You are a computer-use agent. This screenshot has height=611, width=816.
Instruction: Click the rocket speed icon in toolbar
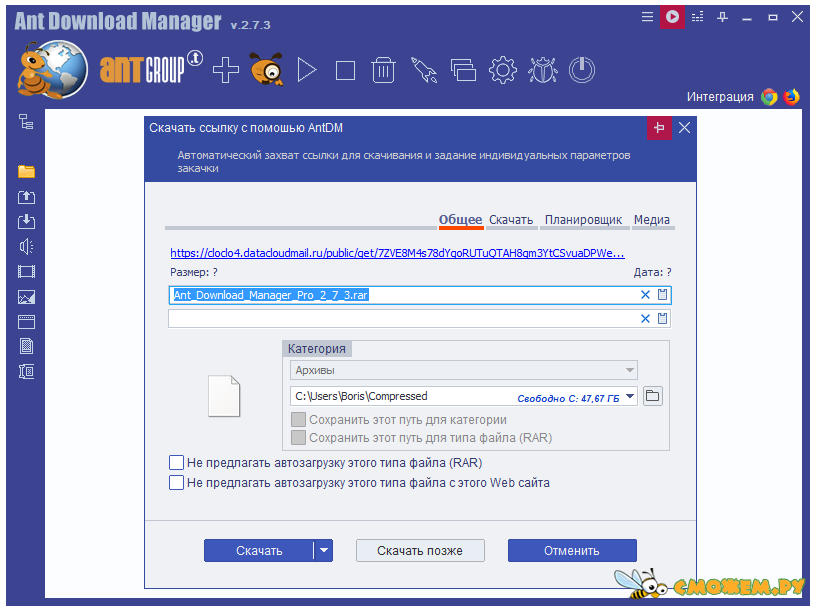pyautogui.click(x=424, y=70)
